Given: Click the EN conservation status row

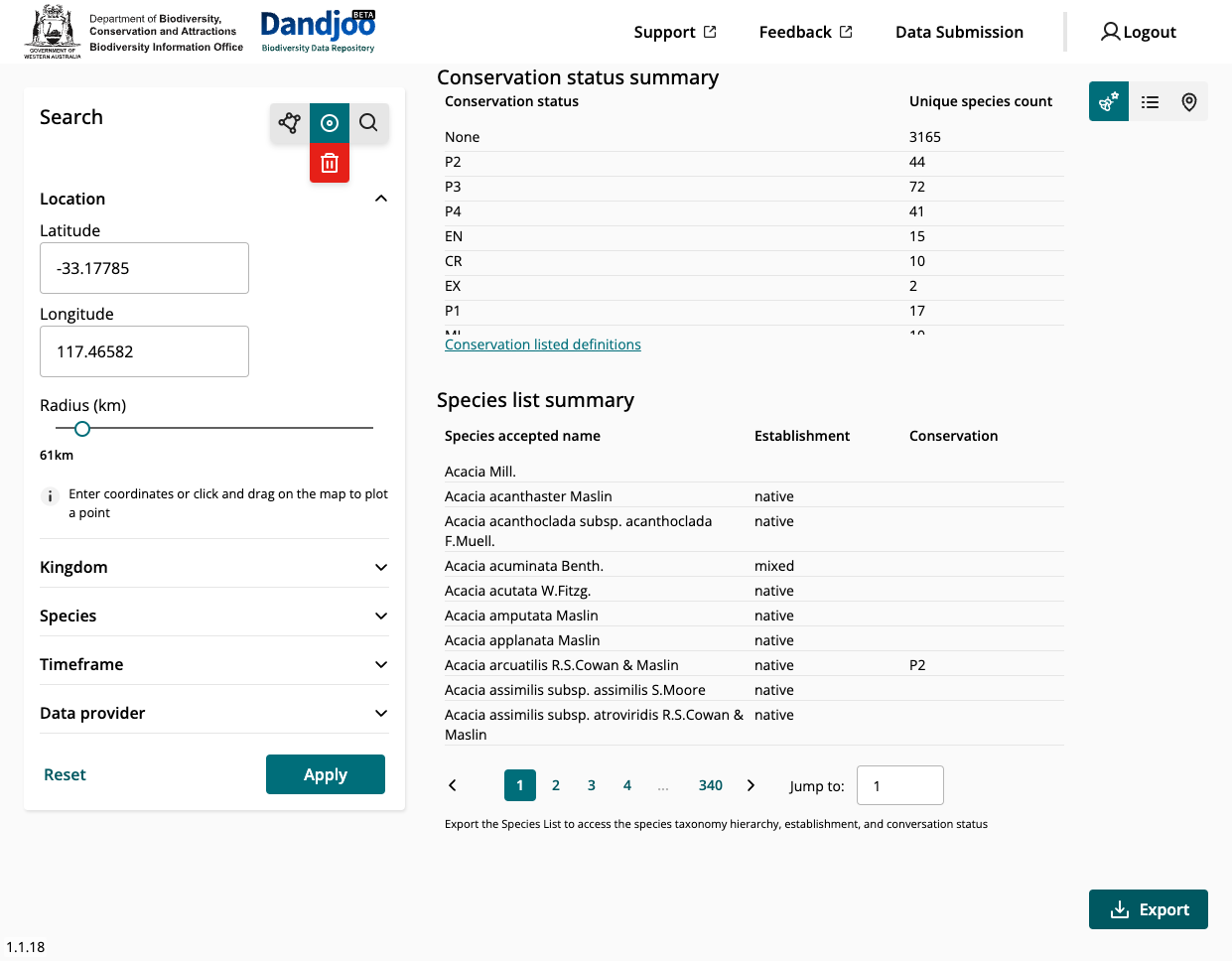Looking at the screenshot, I should 754,236.
